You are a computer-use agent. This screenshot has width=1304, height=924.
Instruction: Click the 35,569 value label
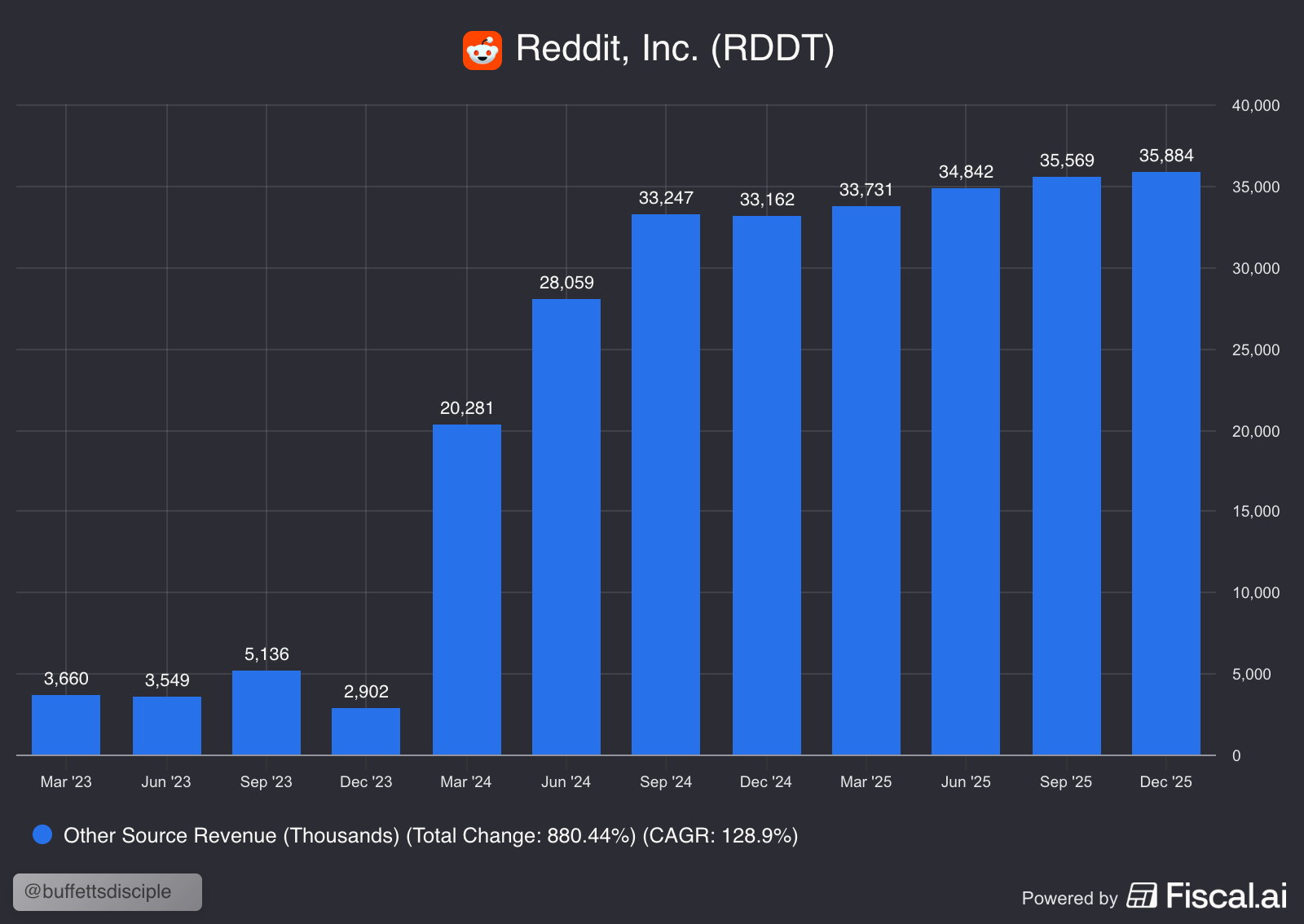pos(1067,161)
